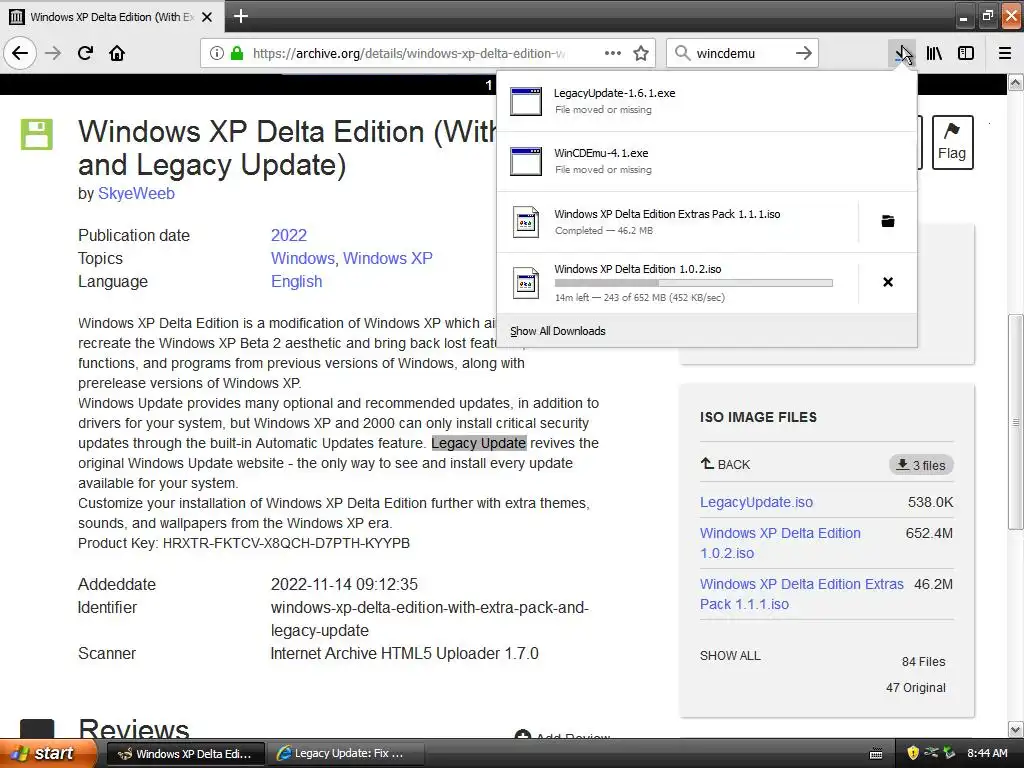1024x768 pixels.
Task: Close the Windows XP Delta Edition tab
Action: [x=207, y=17]
